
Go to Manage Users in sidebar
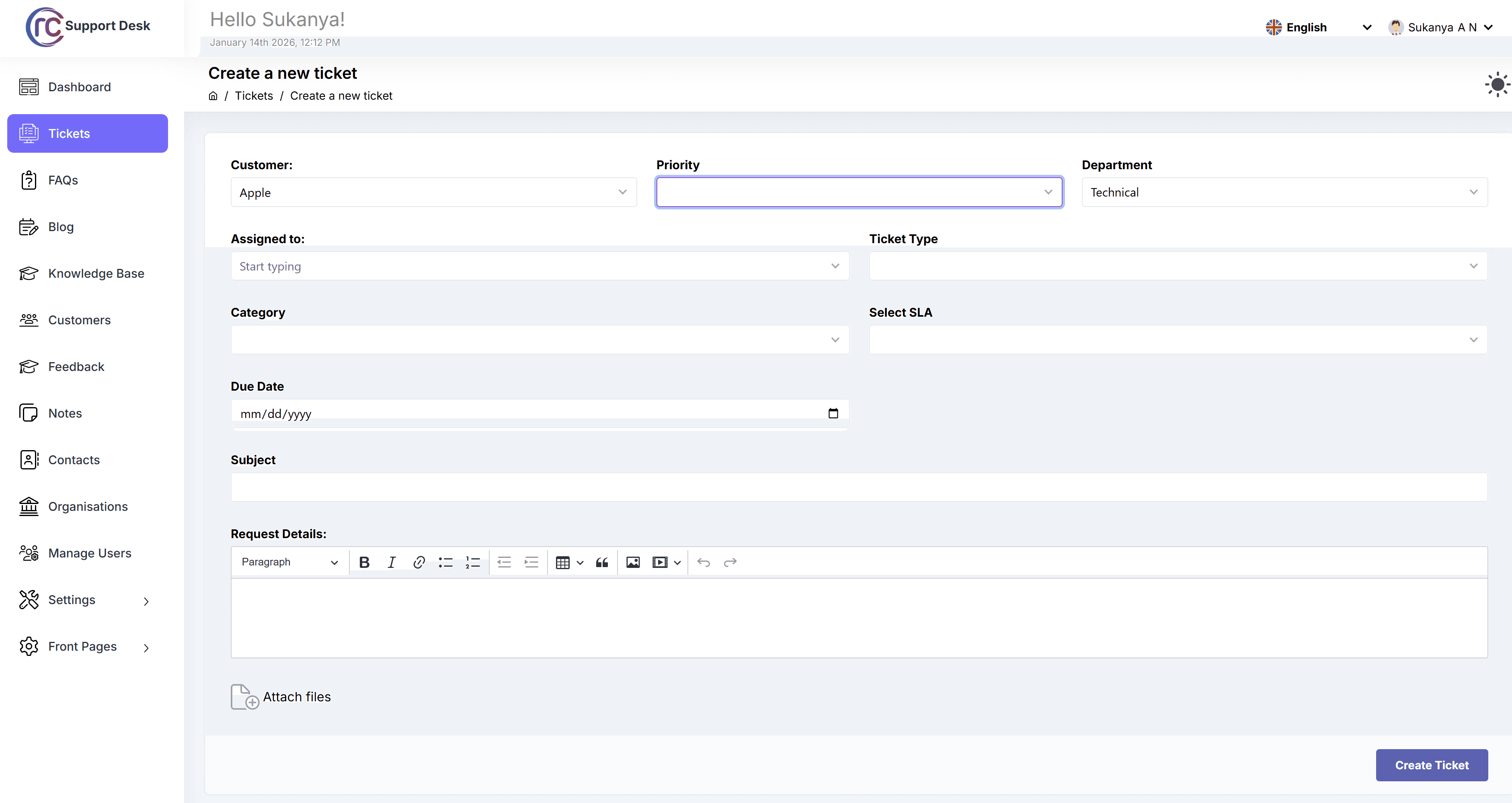[89, 553]
